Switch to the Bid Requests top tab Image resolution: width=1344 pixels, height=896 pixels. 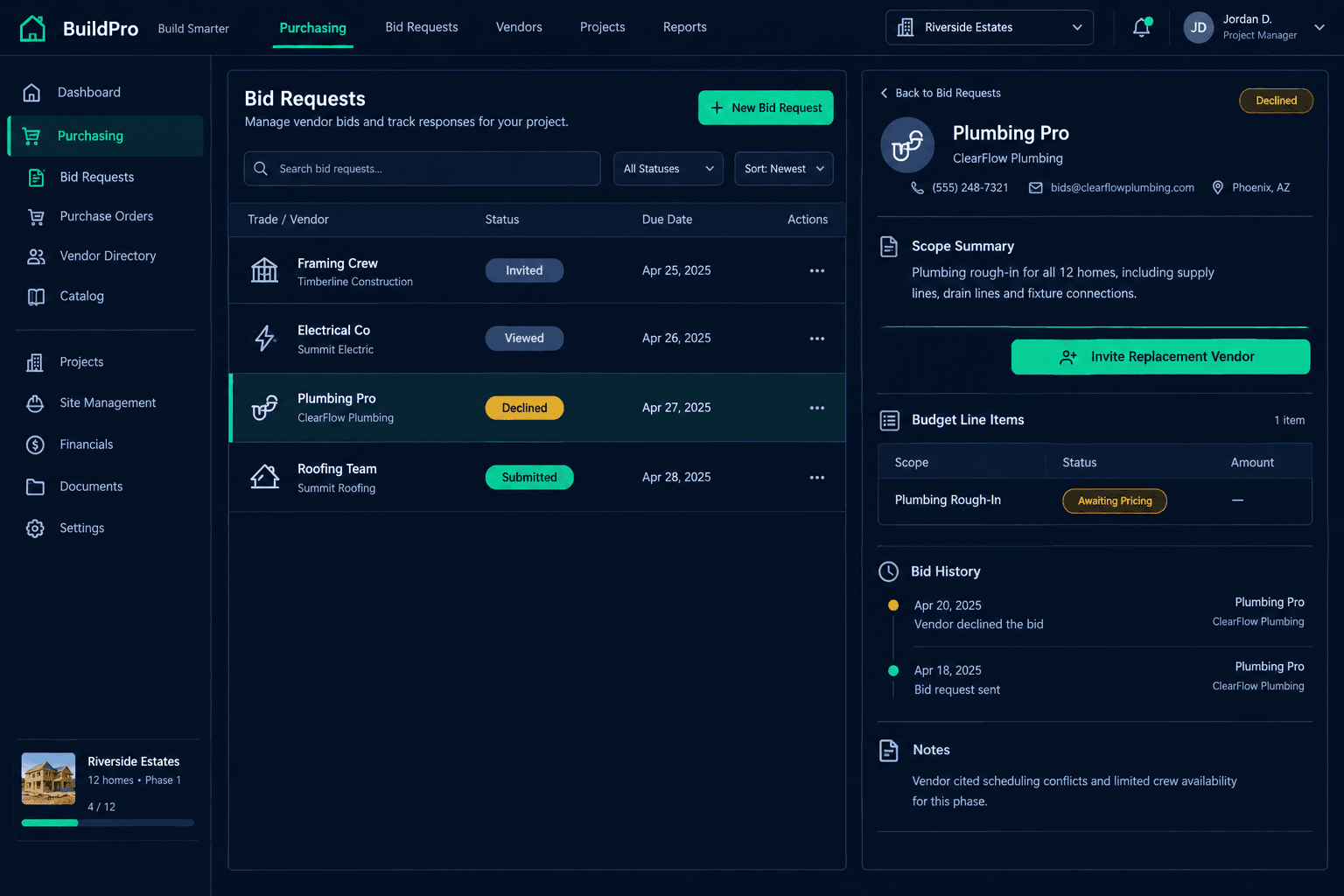(x=422, y=27)
